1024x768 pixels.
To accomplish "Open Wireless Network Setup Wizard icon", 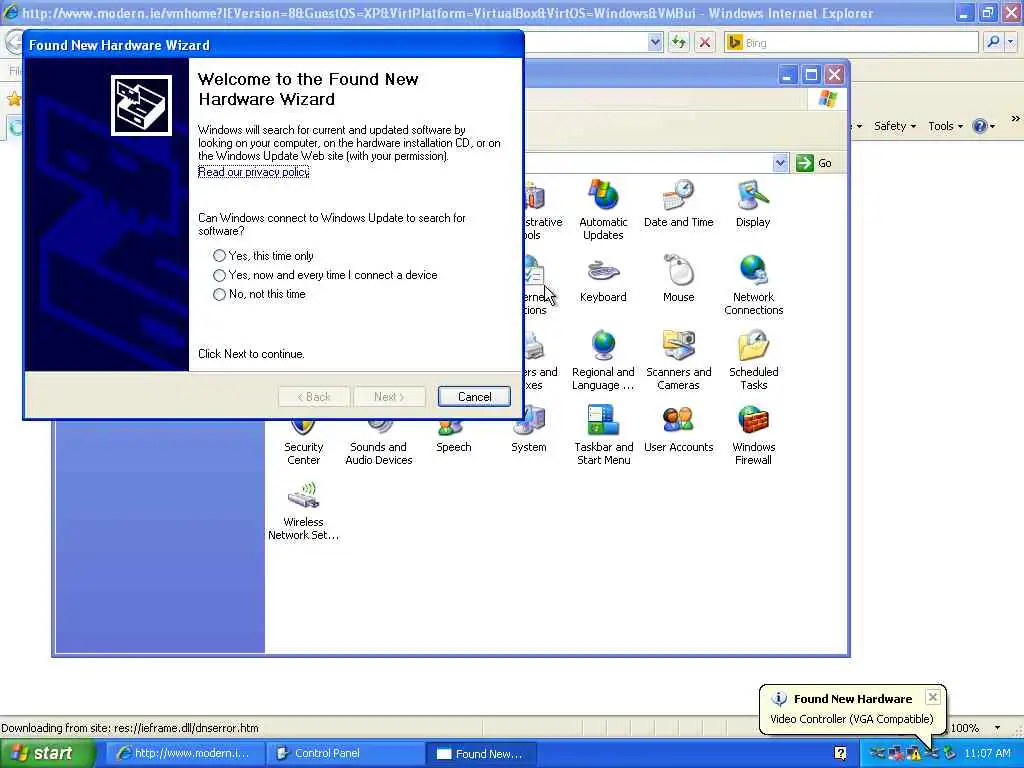I will tap(304, 510).
